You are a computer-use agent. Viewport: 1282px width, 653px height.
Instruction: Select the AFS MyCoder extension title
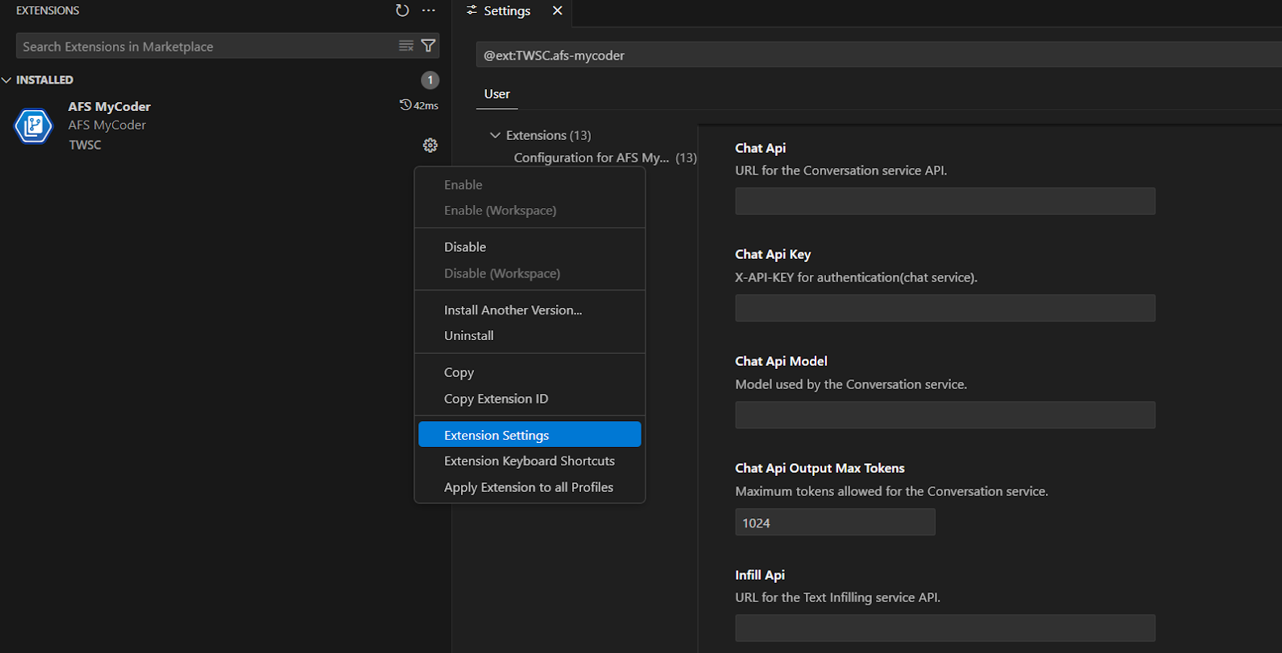(109, 106)
